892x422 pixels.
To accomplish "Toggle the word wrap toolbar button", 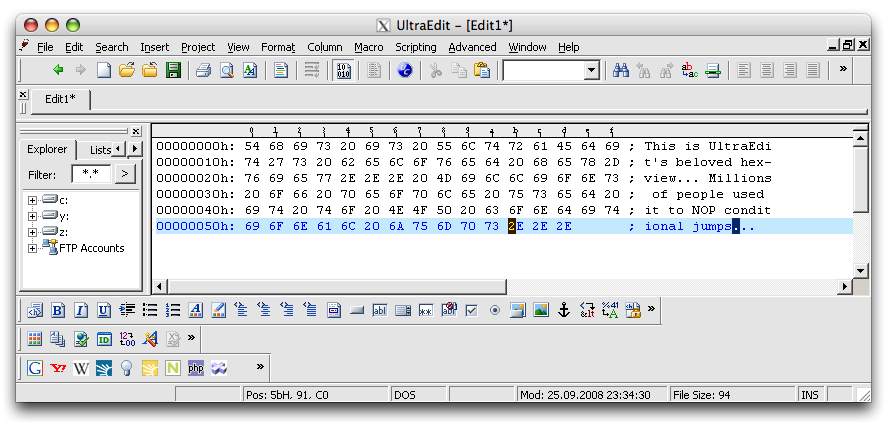I will [312, 71].
